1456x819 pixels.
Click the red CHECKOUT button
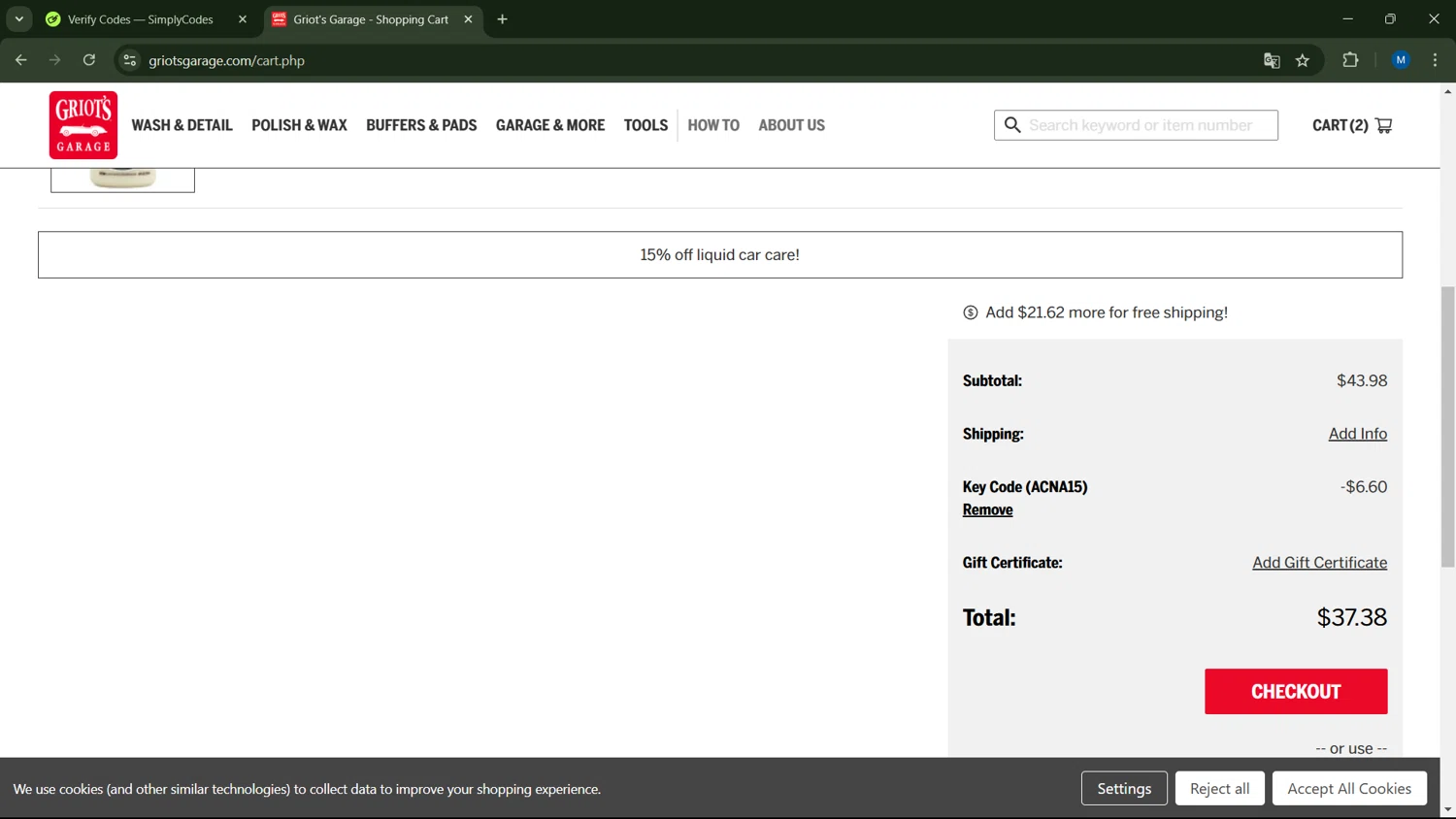pyautogui.click(x=1296, y=692)
